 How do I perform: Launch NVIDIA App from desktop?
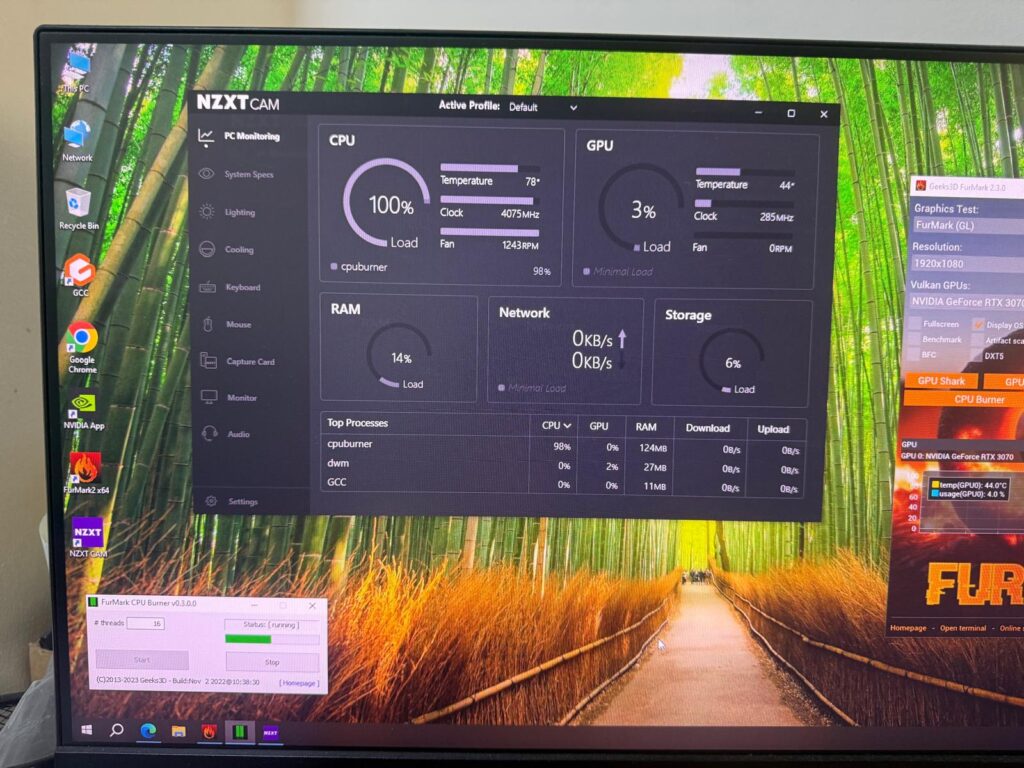click(x=84, y=411)
